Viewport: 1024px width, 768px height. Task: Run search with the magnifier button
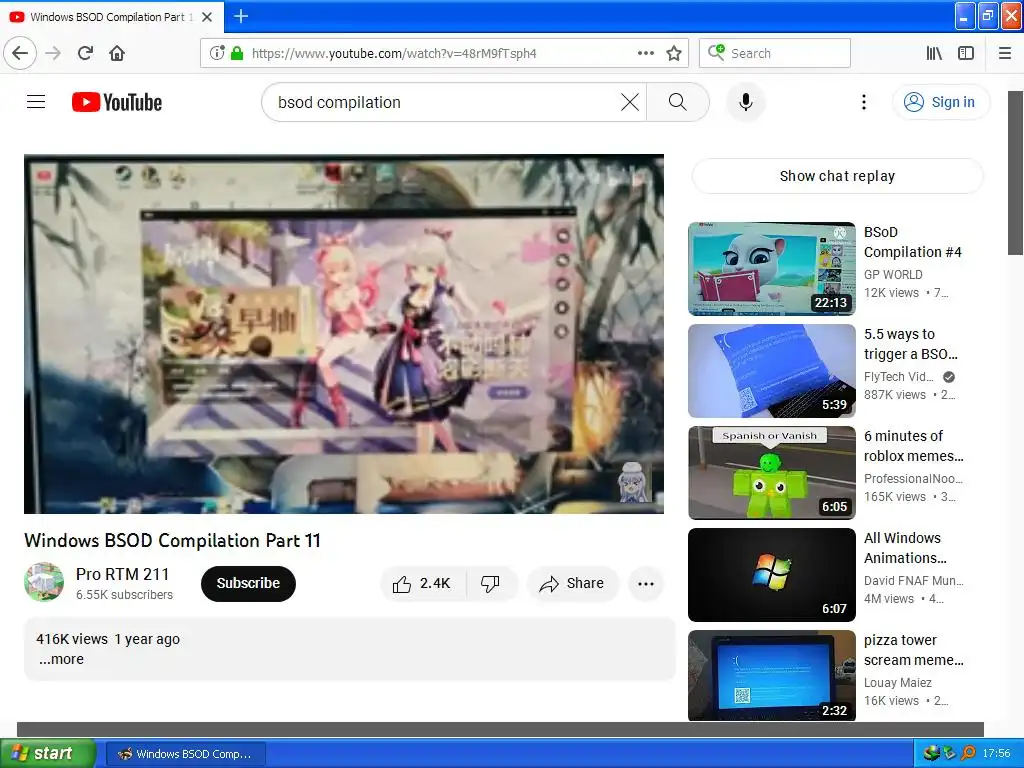coord(678,102)
